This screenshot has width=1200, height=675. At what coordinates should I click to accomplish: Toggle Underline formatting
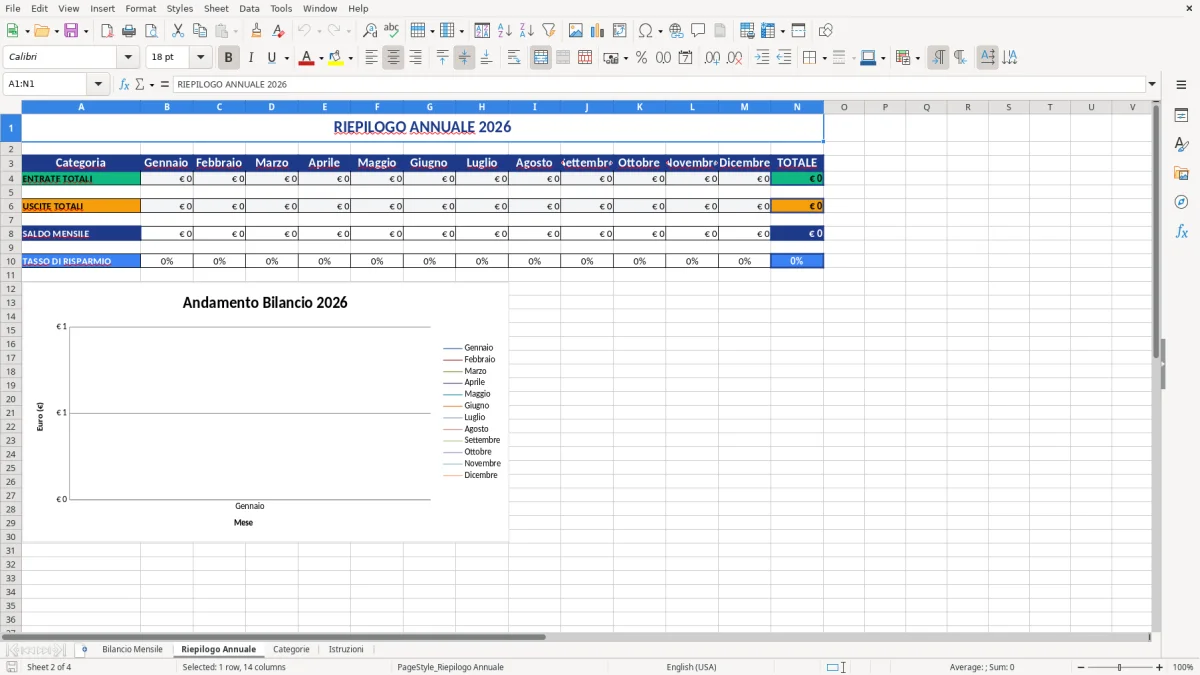pyautogui.click(x=272, y=58)
